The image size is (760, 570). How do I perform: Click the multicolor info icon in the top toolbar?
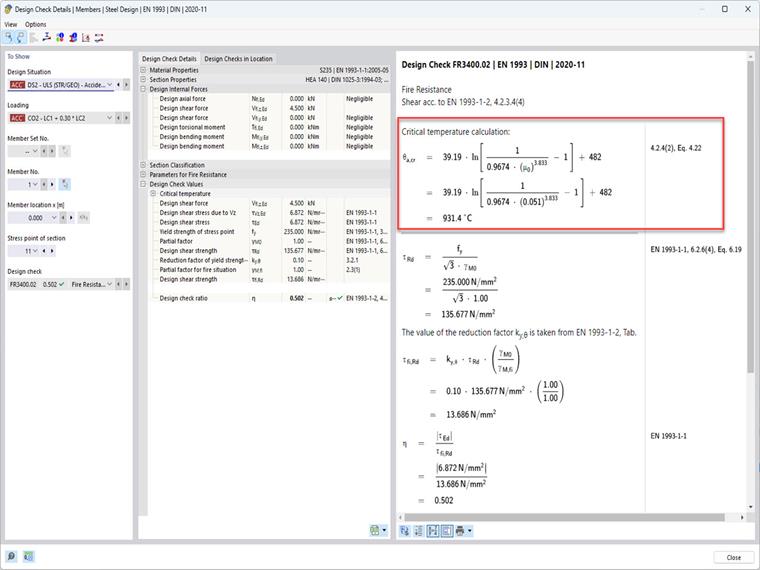(x=60, y=37)
